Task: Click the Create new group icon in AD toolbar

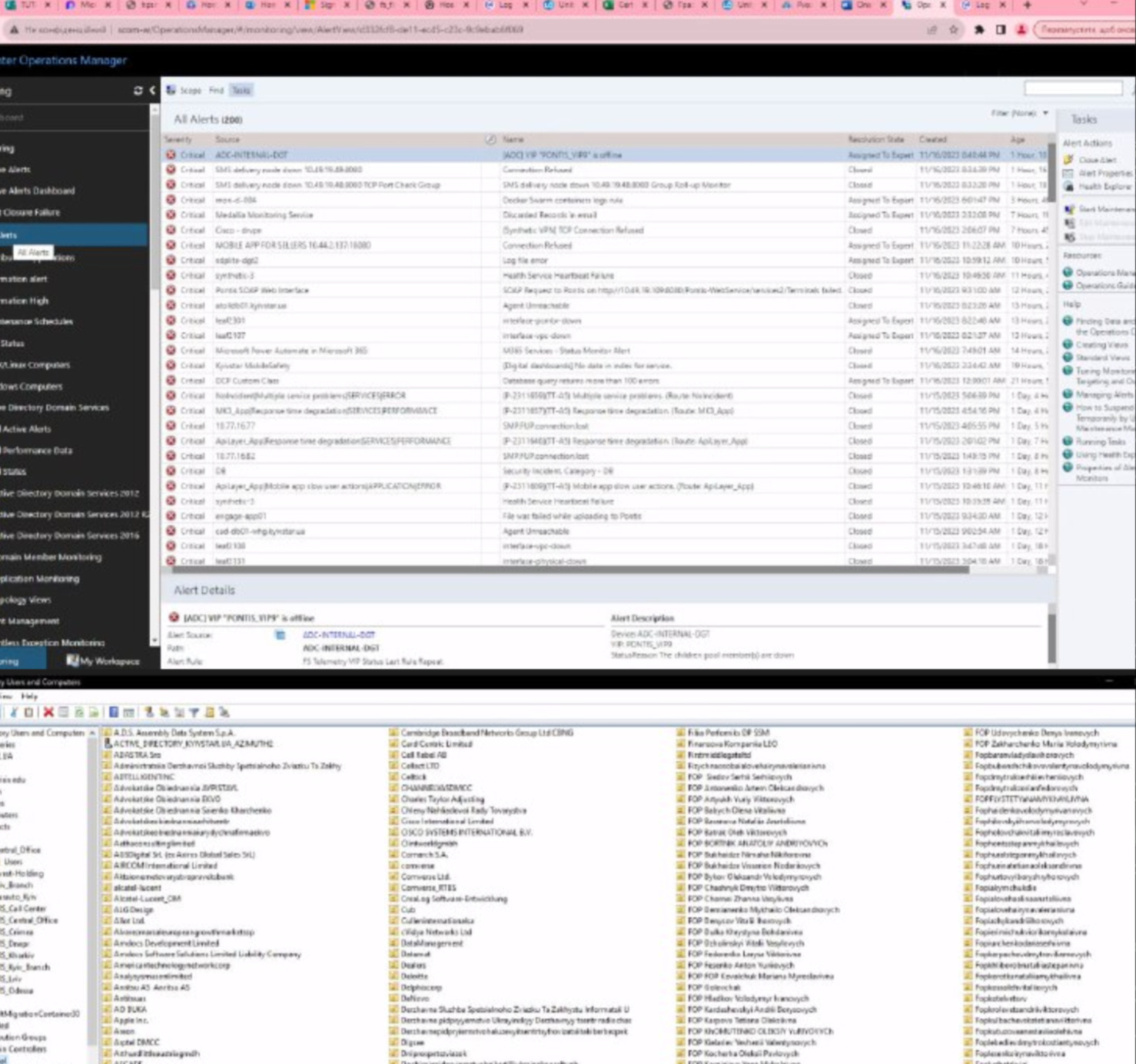Action: click(164, 713)
